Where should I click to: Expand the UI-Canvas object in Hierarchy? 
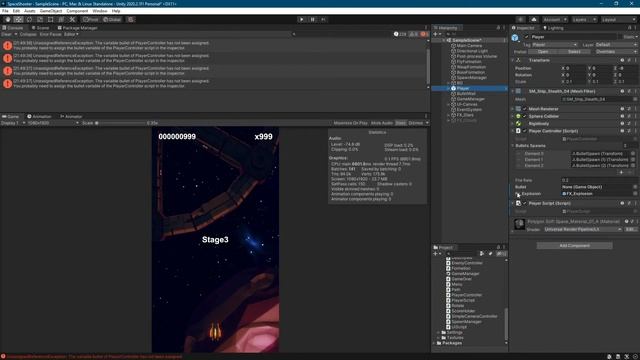point(449,104)
